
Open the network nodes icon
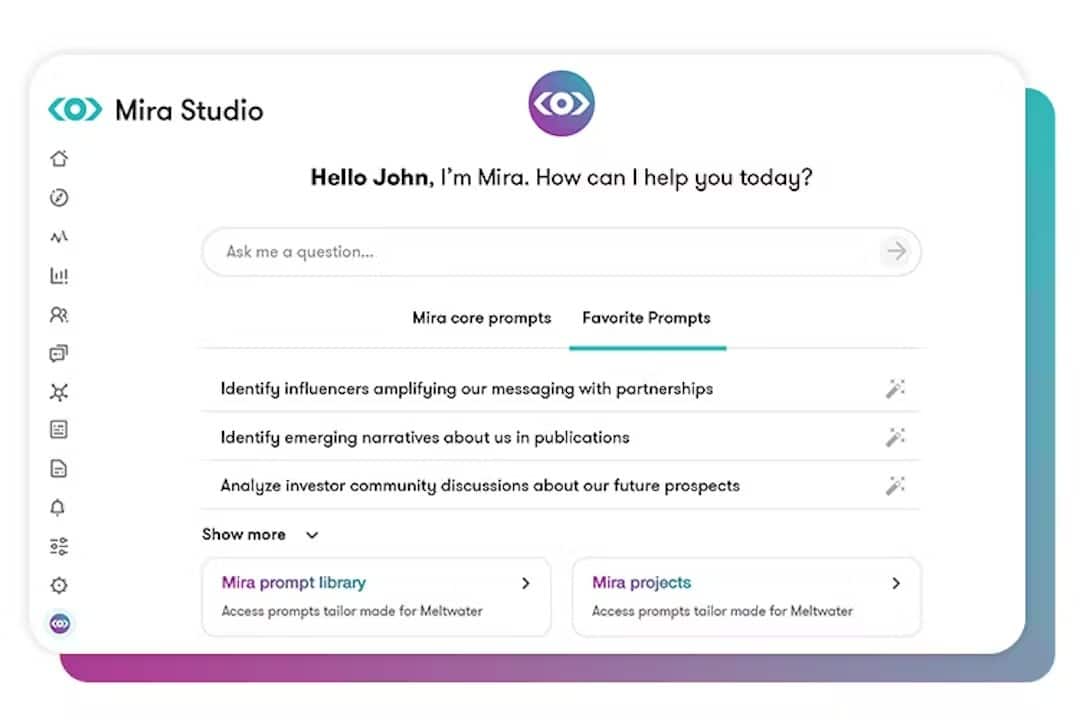point(59,392)
